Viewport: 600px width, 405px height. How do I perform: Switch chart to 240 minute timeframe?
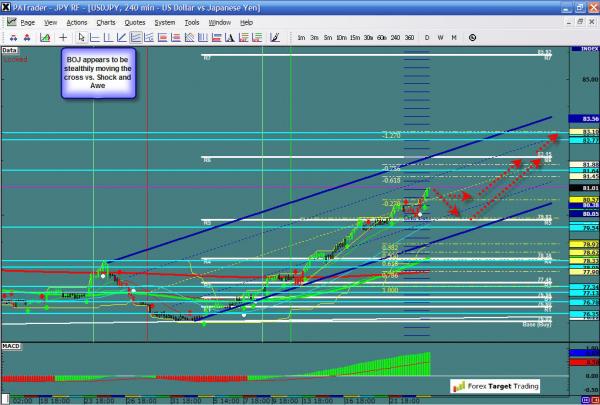395,38
